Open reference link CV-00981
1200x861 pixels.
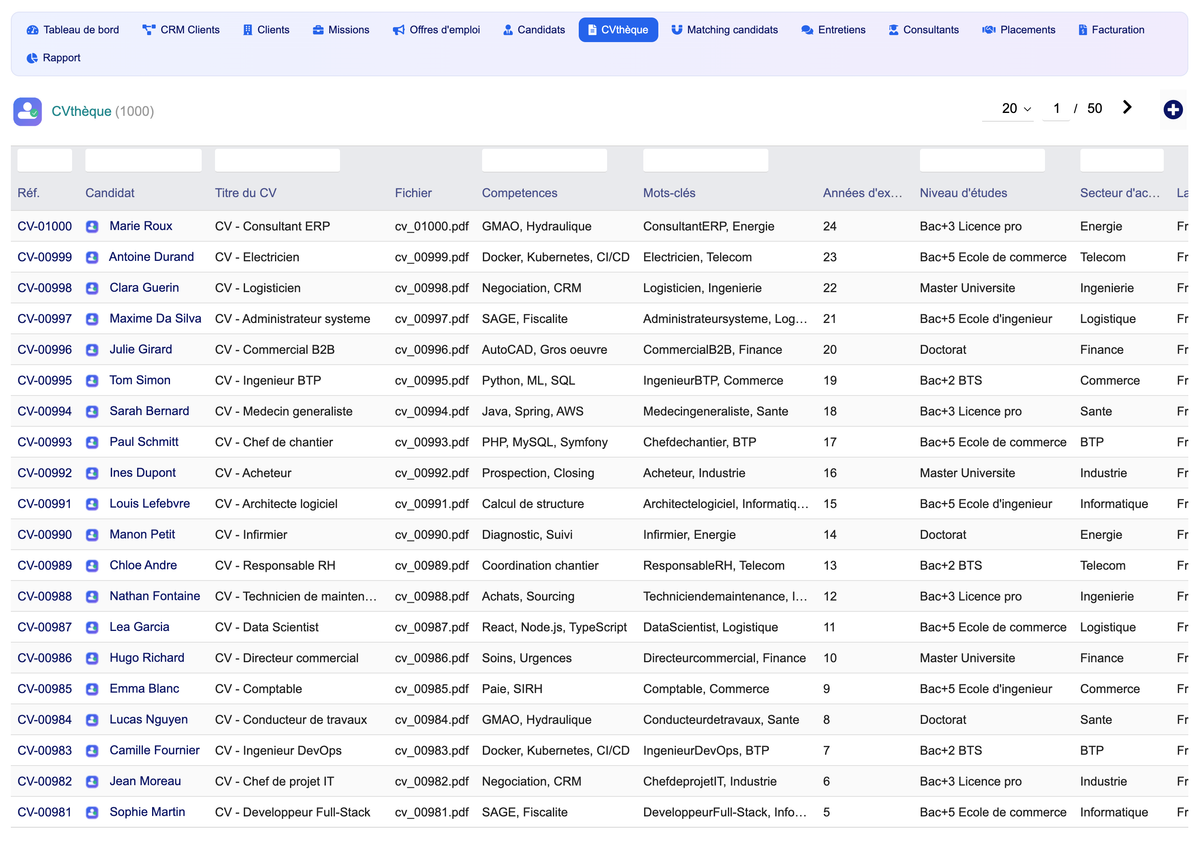coord(45,813)
